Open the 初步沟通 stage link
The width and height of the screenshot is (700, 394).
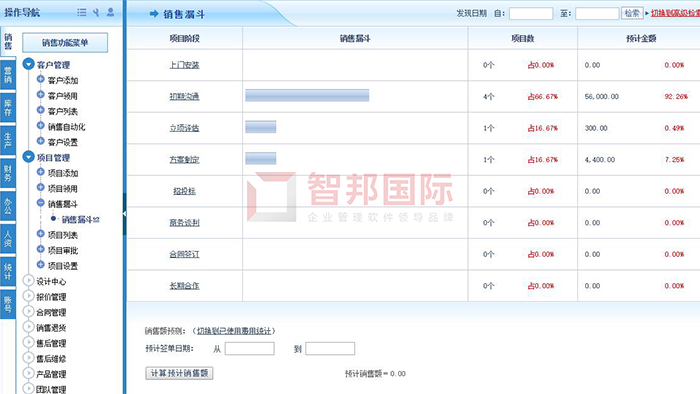184,96
